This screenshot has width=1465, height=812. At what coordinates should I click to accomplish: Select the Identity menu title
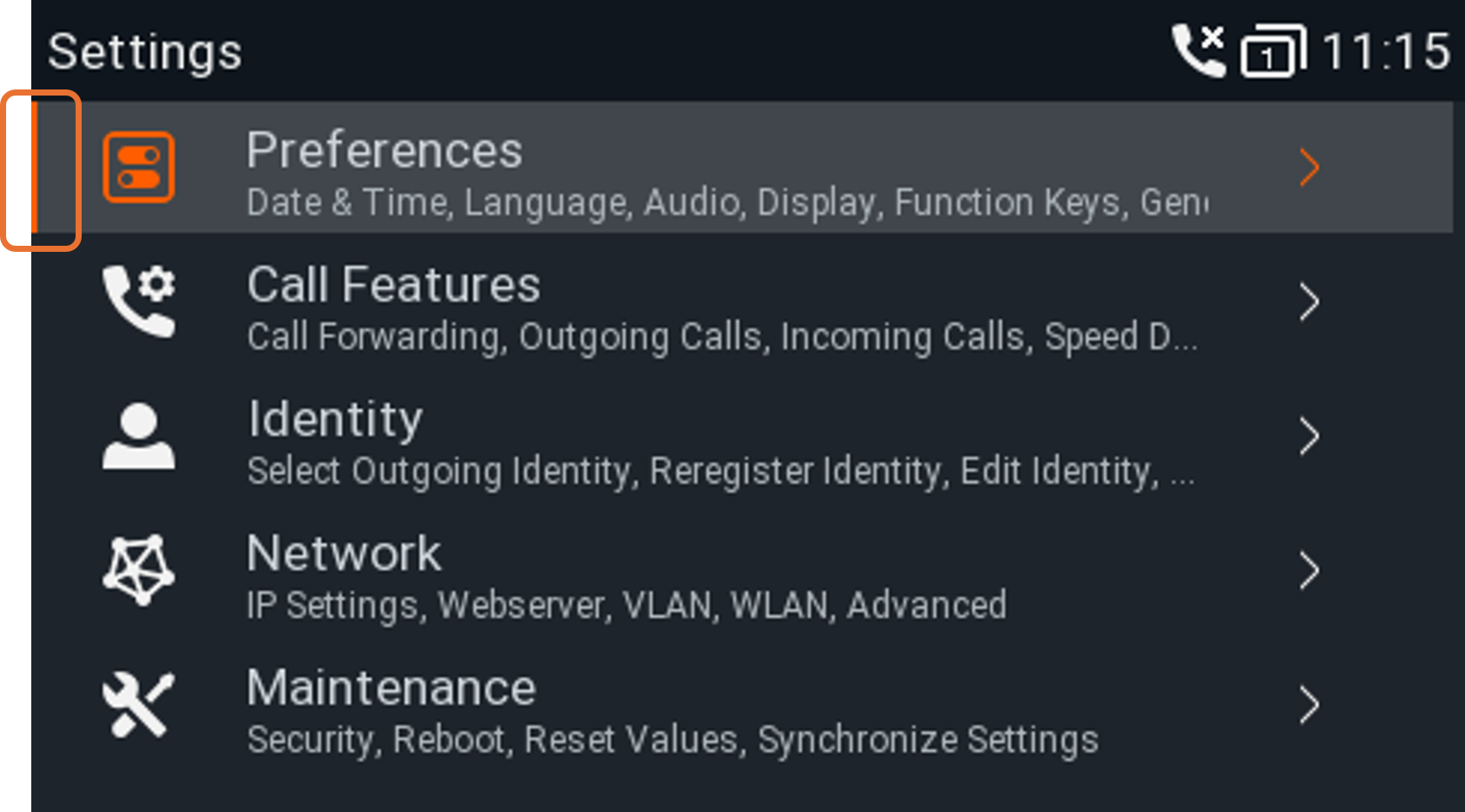[x=335, y=419]
